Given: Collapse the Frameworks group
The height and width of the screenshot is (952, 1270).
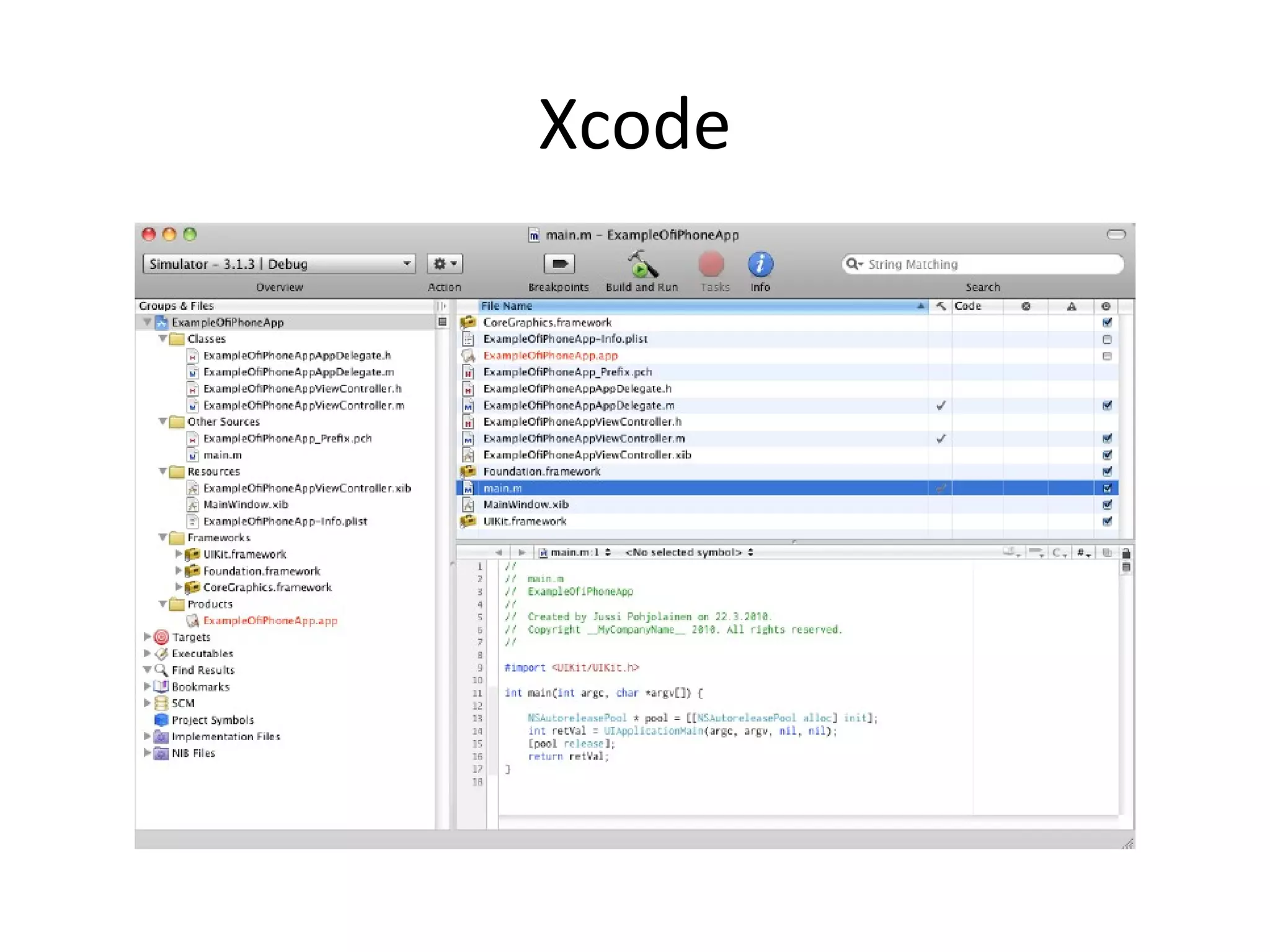Looking at the screenshot, I should click(162, 537).
